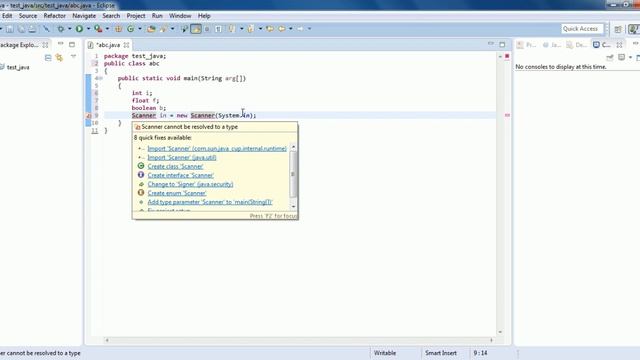The height and width of the screenshot is (360, 640).
Task: Open Package Explorer view menu arrow
Action: click(x=73, y=57)
